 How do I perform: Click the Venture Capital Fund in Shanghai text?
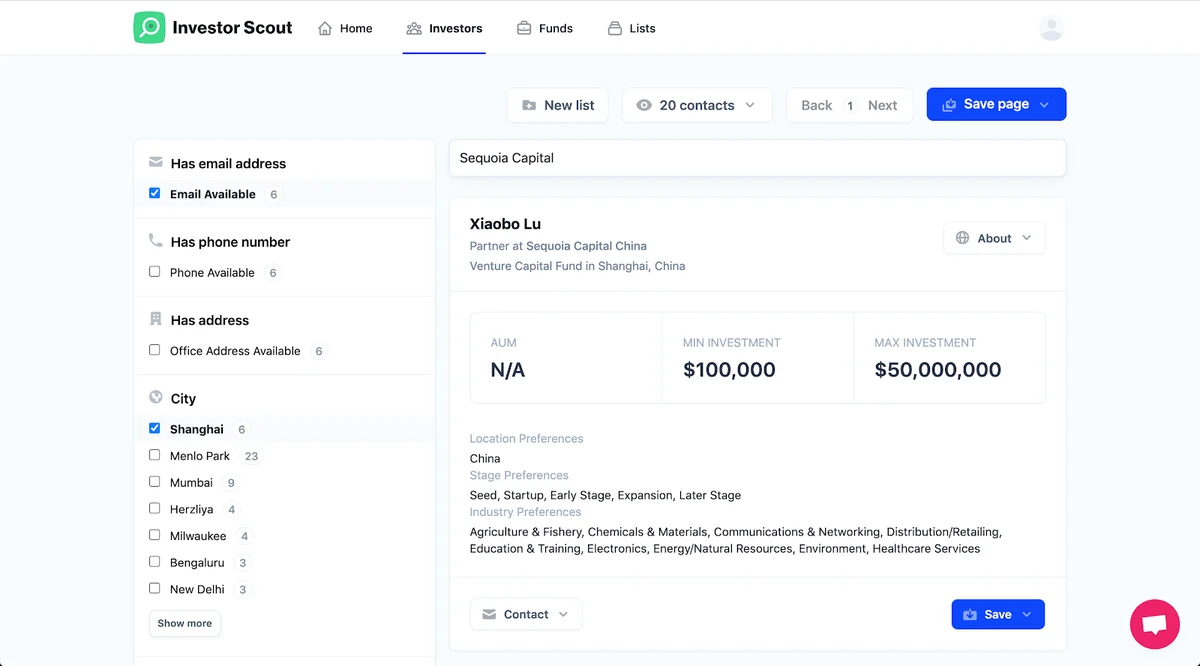pyautogui.click(x=577, y=266)
